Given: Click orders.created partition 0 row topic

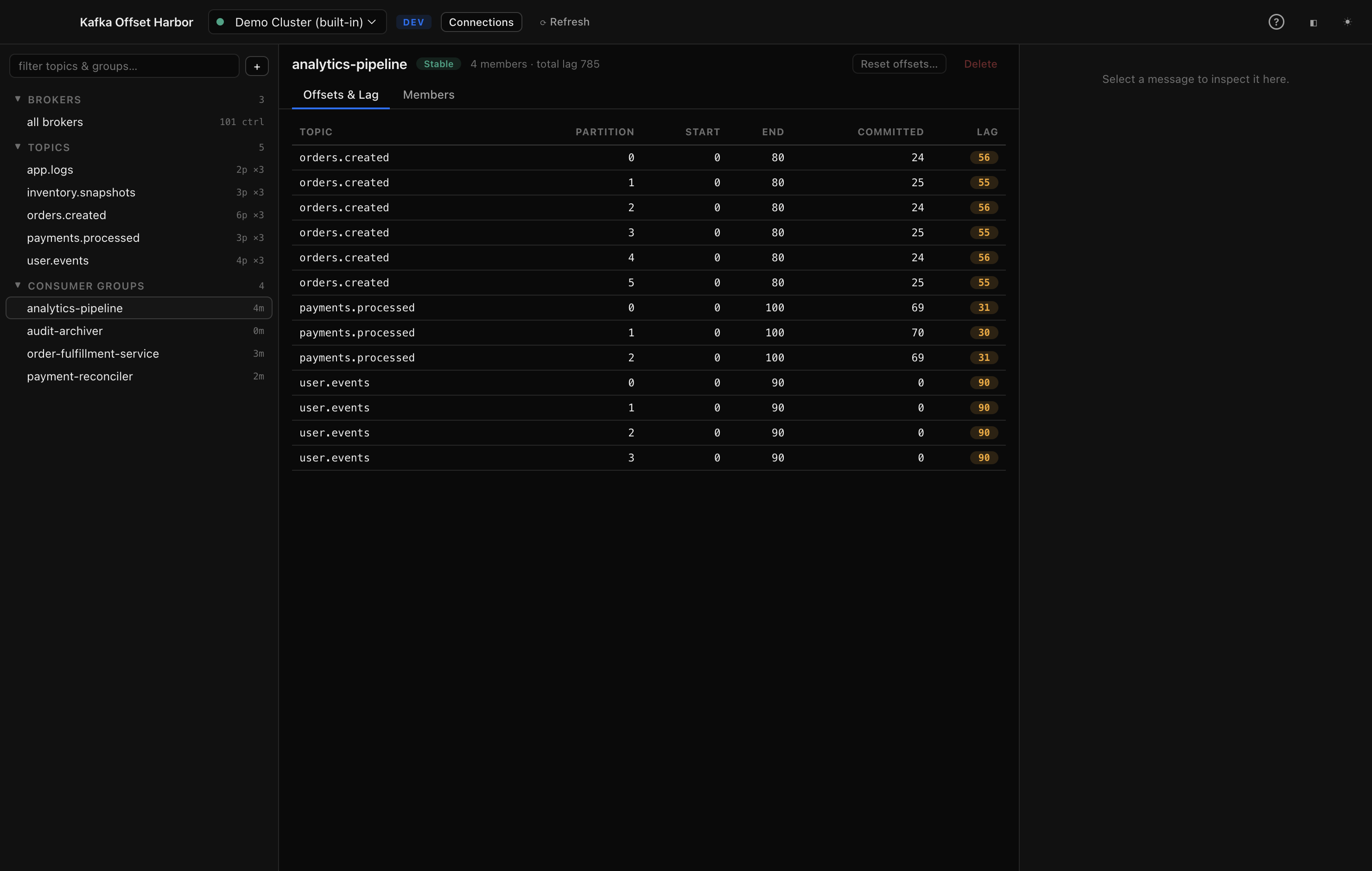Looking at the screenshot, I should [x=344, y=158].
